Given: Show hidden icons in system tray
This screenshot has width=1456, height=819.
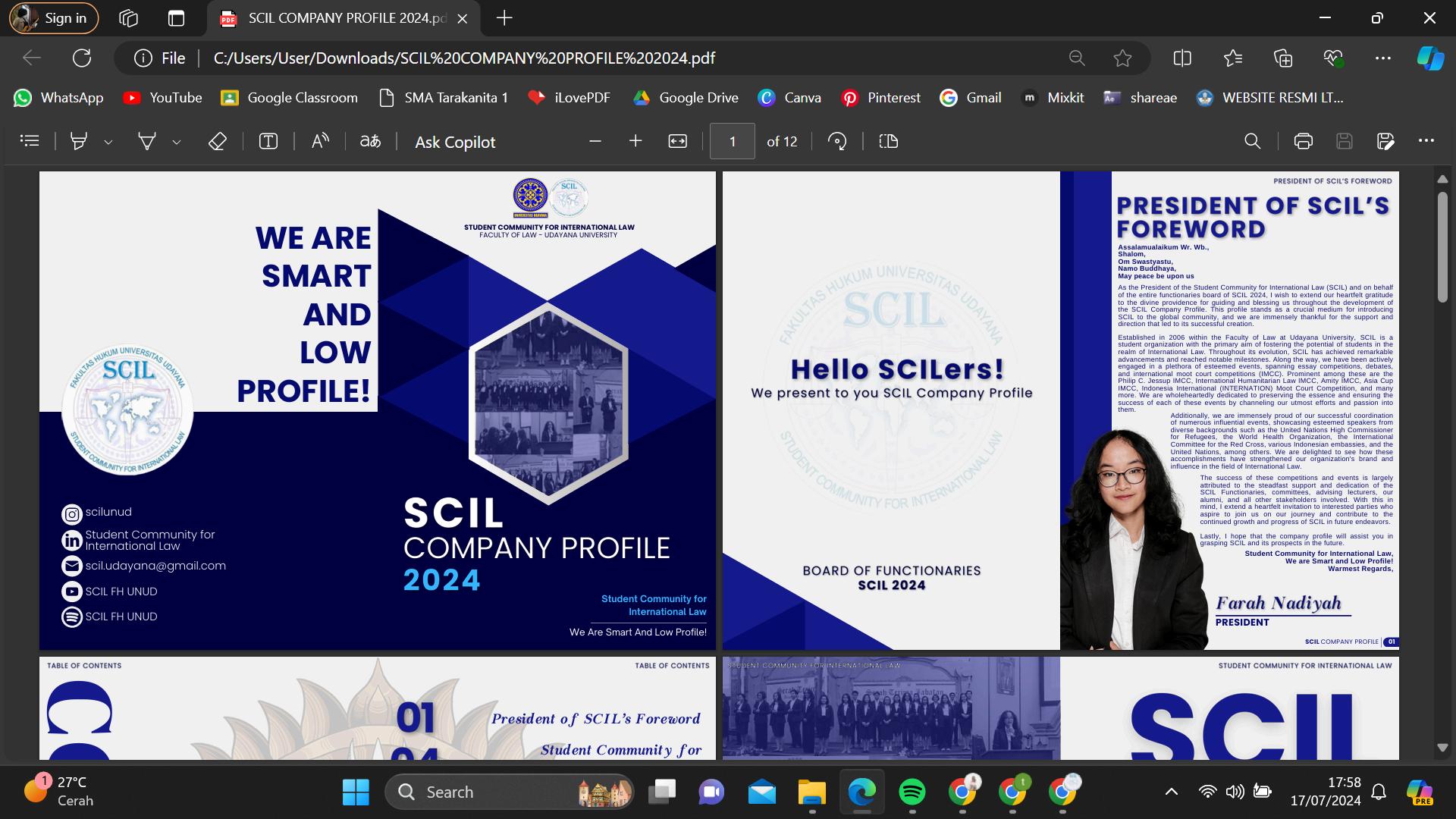Looking at the screenshot, I should pos(1171,792).
